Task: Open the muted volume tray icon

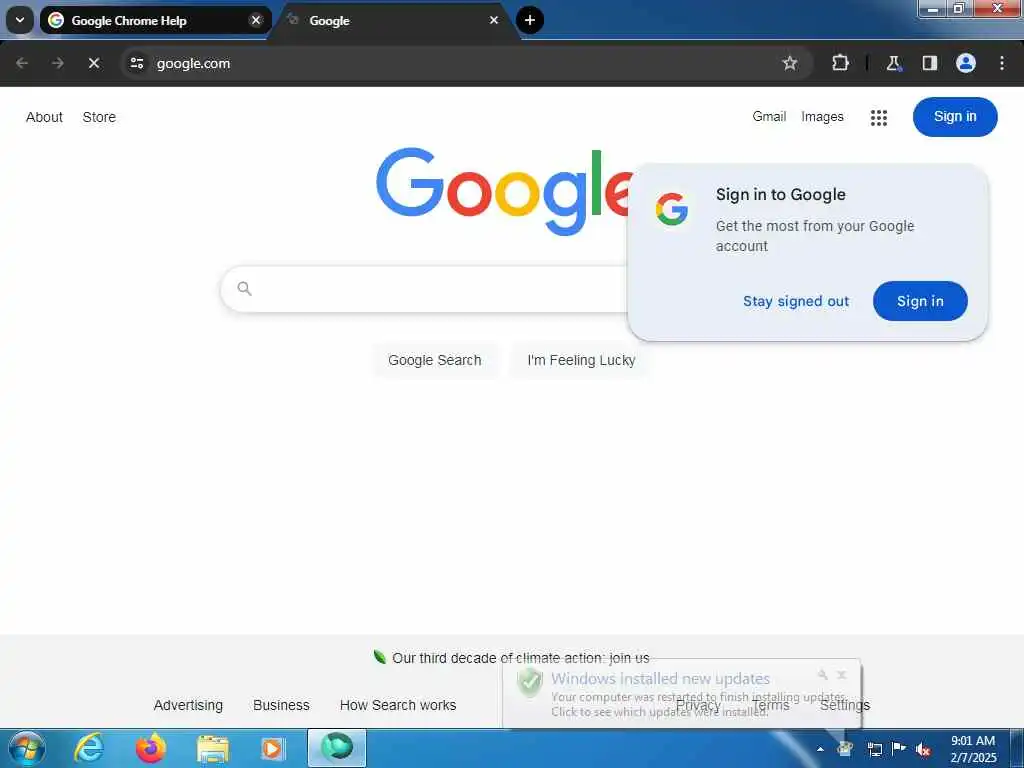Action: click(923, 749)
